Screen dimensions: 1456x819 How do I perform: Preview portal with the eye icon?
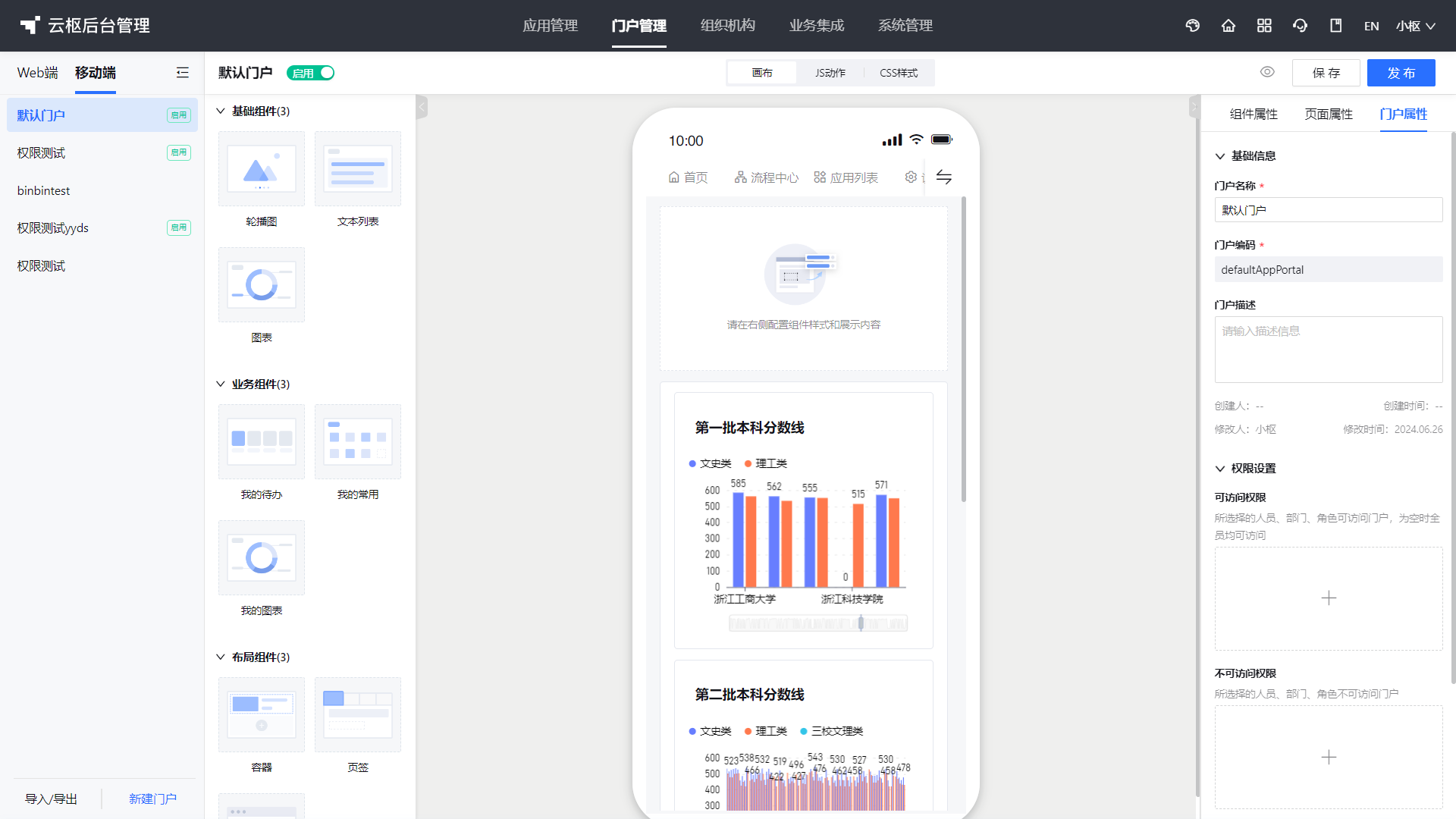tap(1267, 72)
